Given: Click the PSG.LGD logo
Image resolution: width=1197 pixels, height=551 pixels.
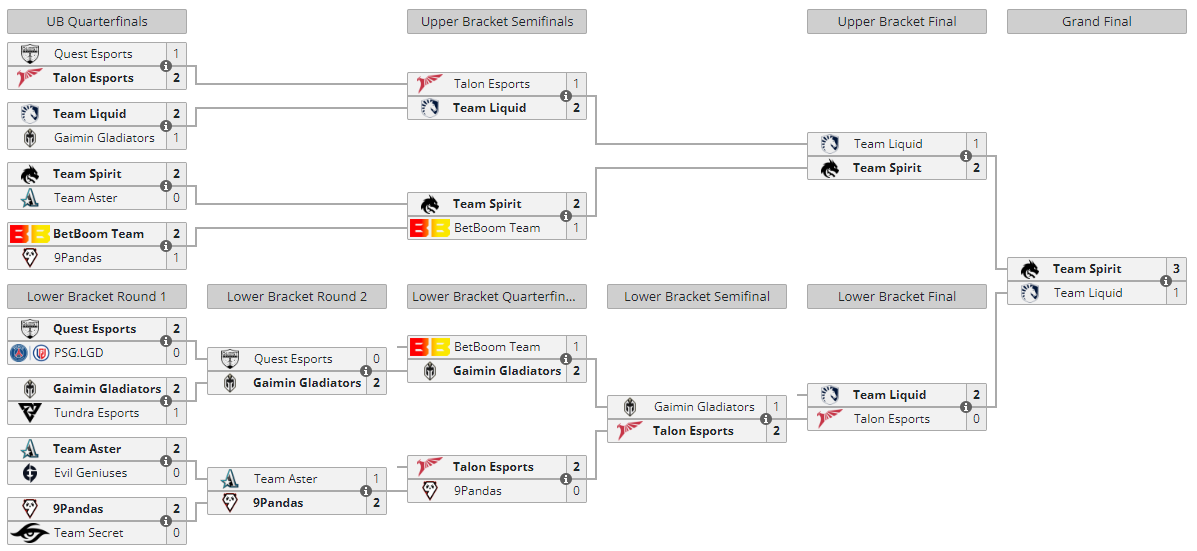Looking at the screenshot, I should pos(30,353).
